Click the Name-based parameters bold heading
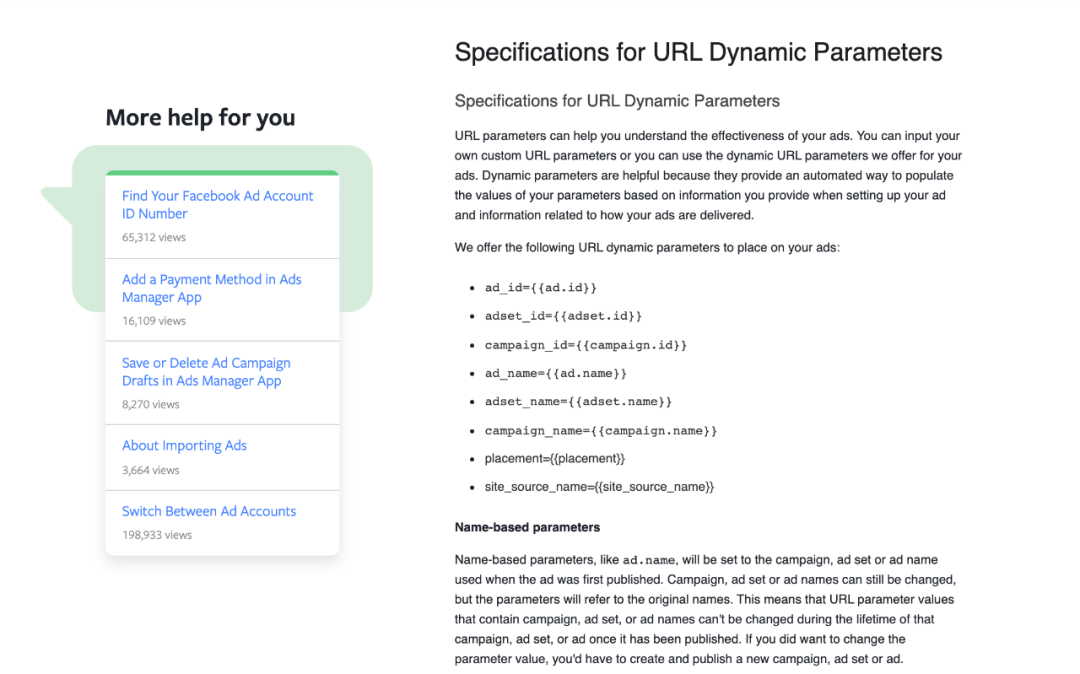Screen dimensions: 1080x674 (527, 527)
